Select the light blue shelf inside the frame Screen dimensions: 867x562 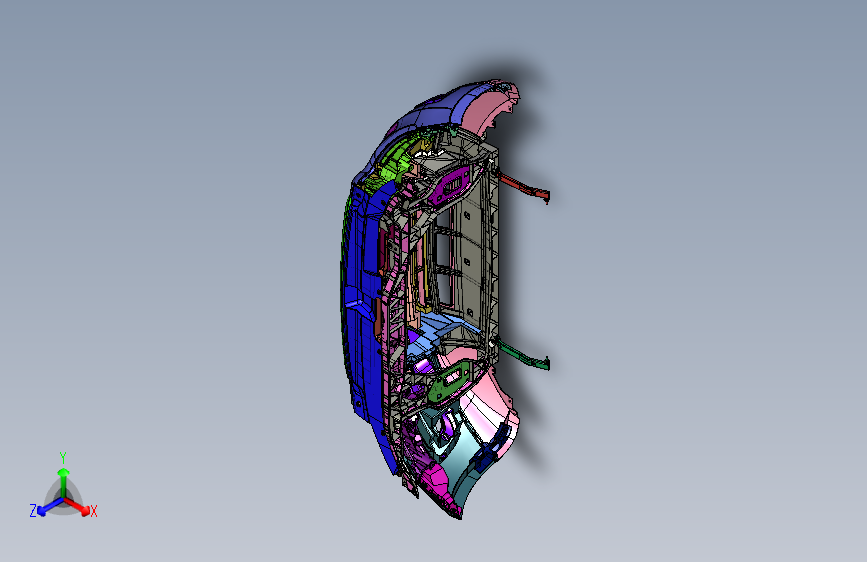[432, 333]
